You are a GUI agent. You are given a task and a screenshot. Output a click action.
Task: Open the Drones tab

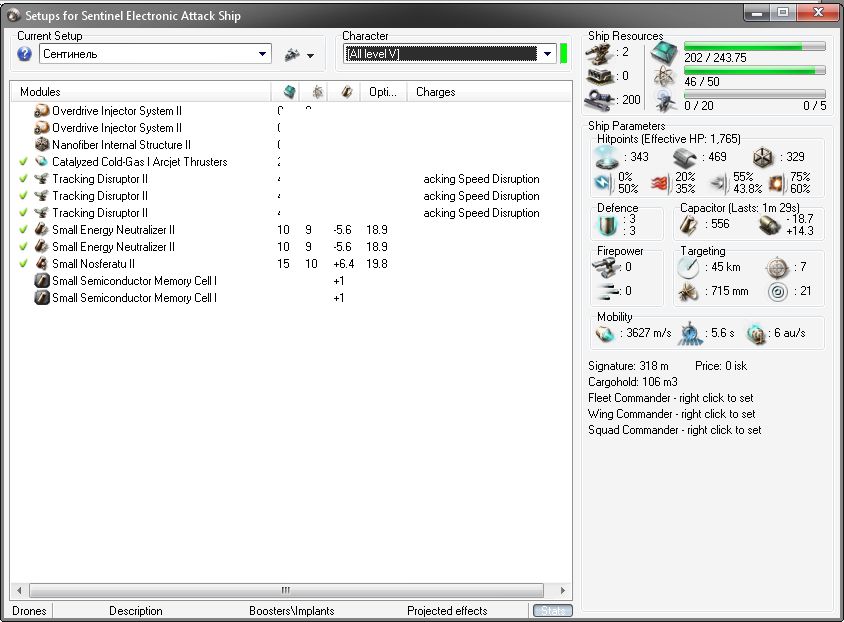click(x=29, y=611)
